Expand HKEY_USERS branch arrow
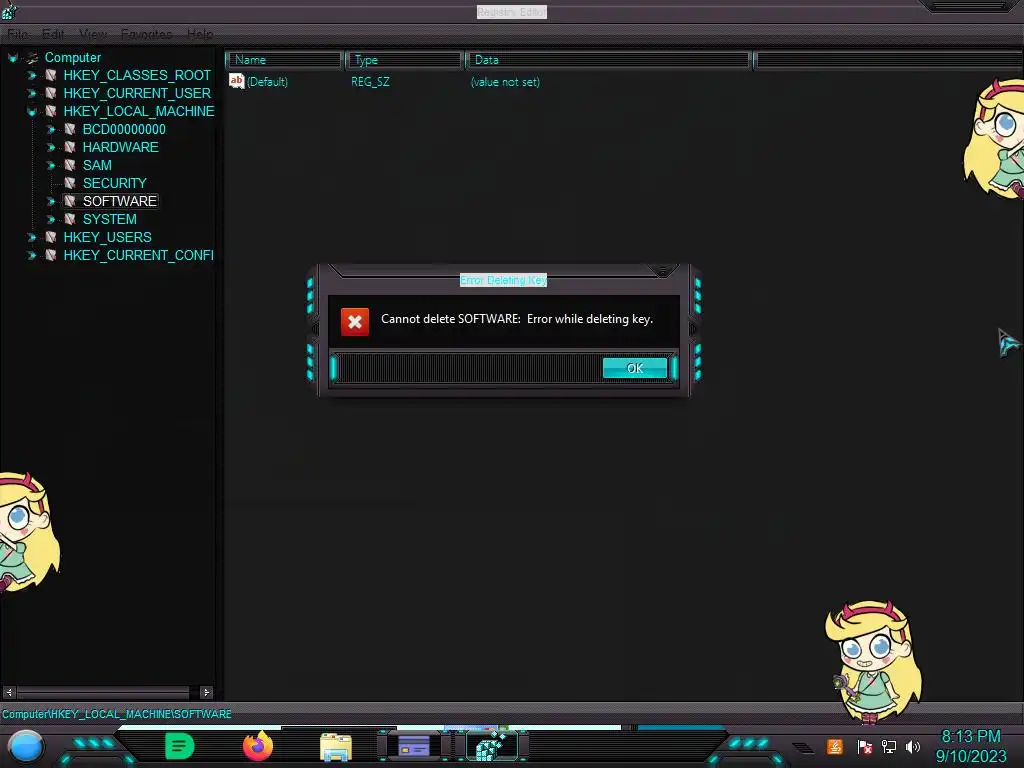1024x768 pixels. click(x=31, y=237)
